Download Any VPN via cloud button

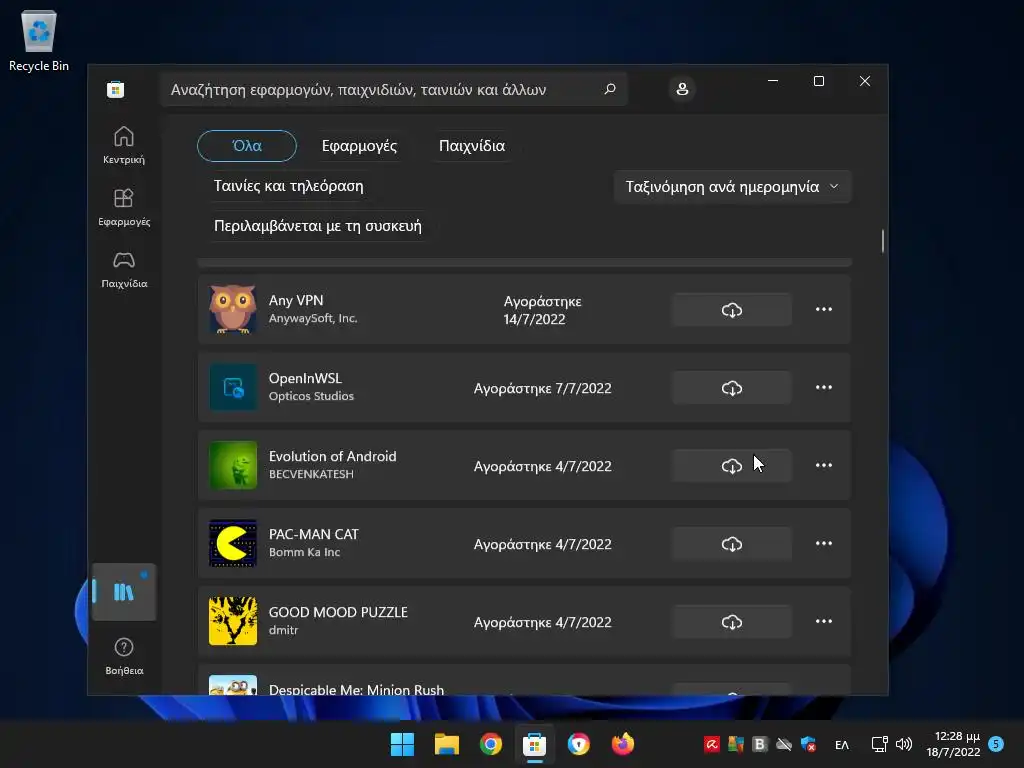[731, 310]
